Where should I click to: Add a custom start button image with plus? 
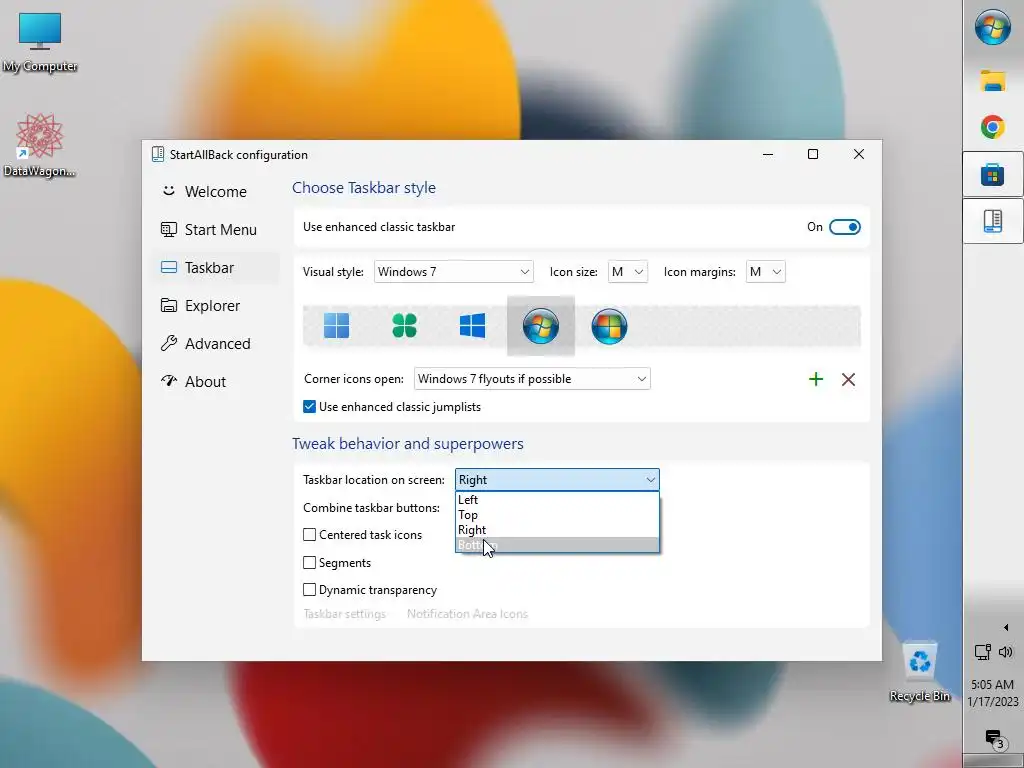click(816, 379)
